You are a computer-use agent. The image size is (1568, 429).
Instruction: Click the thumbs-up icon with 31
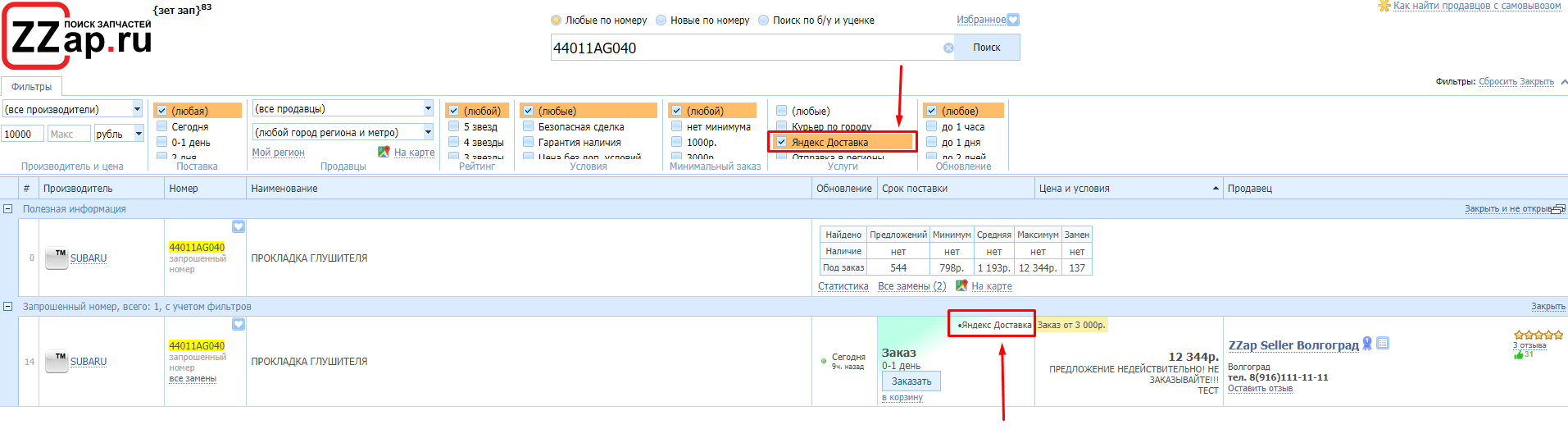1518,354
